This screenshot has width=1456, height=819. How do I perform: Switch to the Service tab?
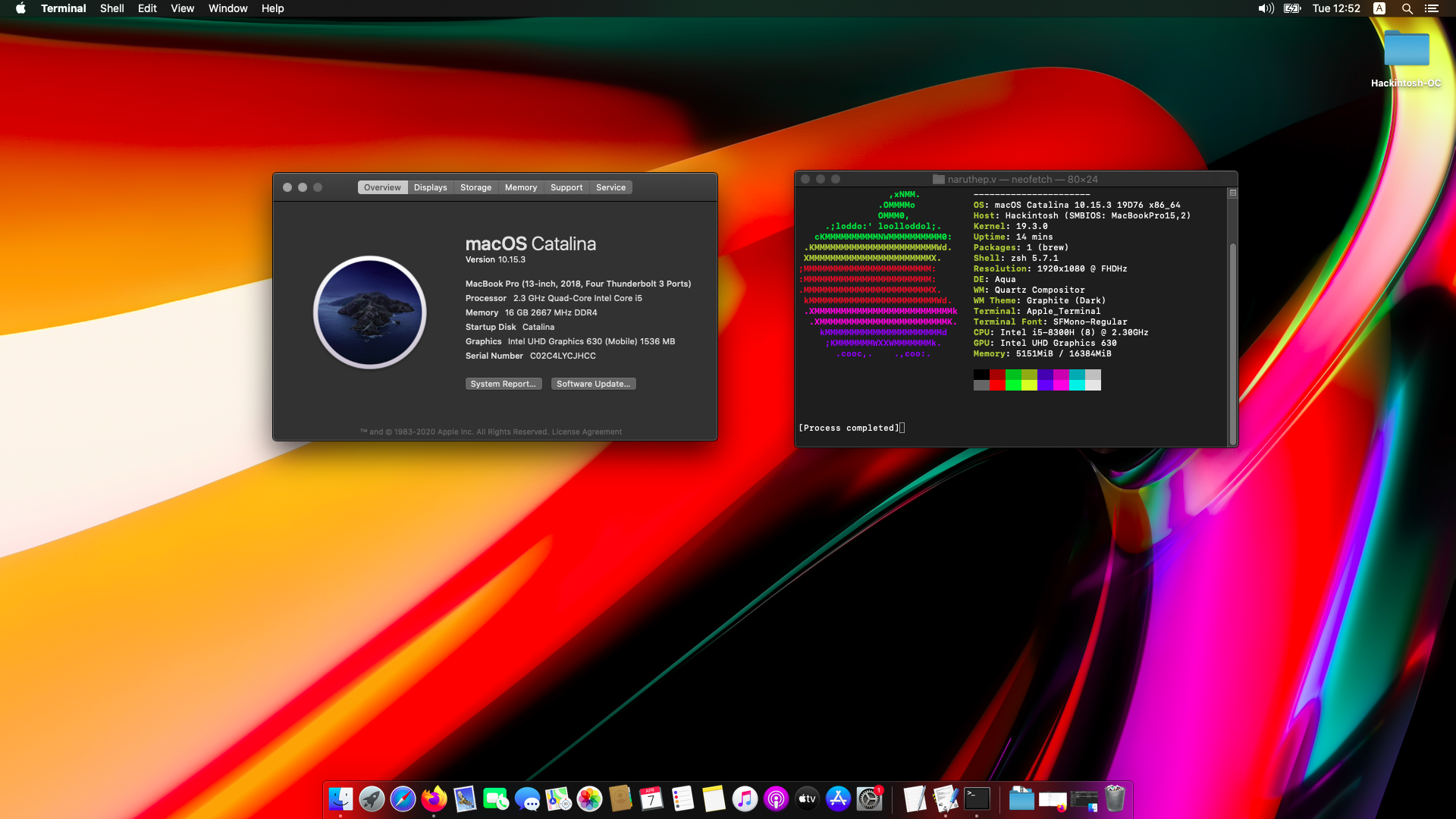(x=611, y=187)
